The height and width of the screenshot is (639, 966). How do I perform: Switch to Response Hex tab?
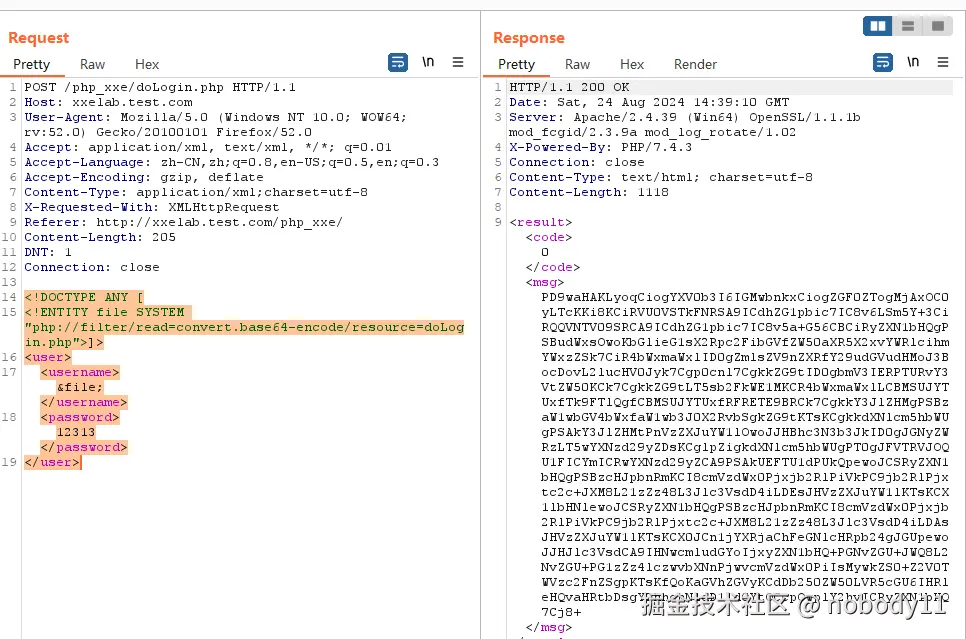pyautogui.click(x=631, y=64)
